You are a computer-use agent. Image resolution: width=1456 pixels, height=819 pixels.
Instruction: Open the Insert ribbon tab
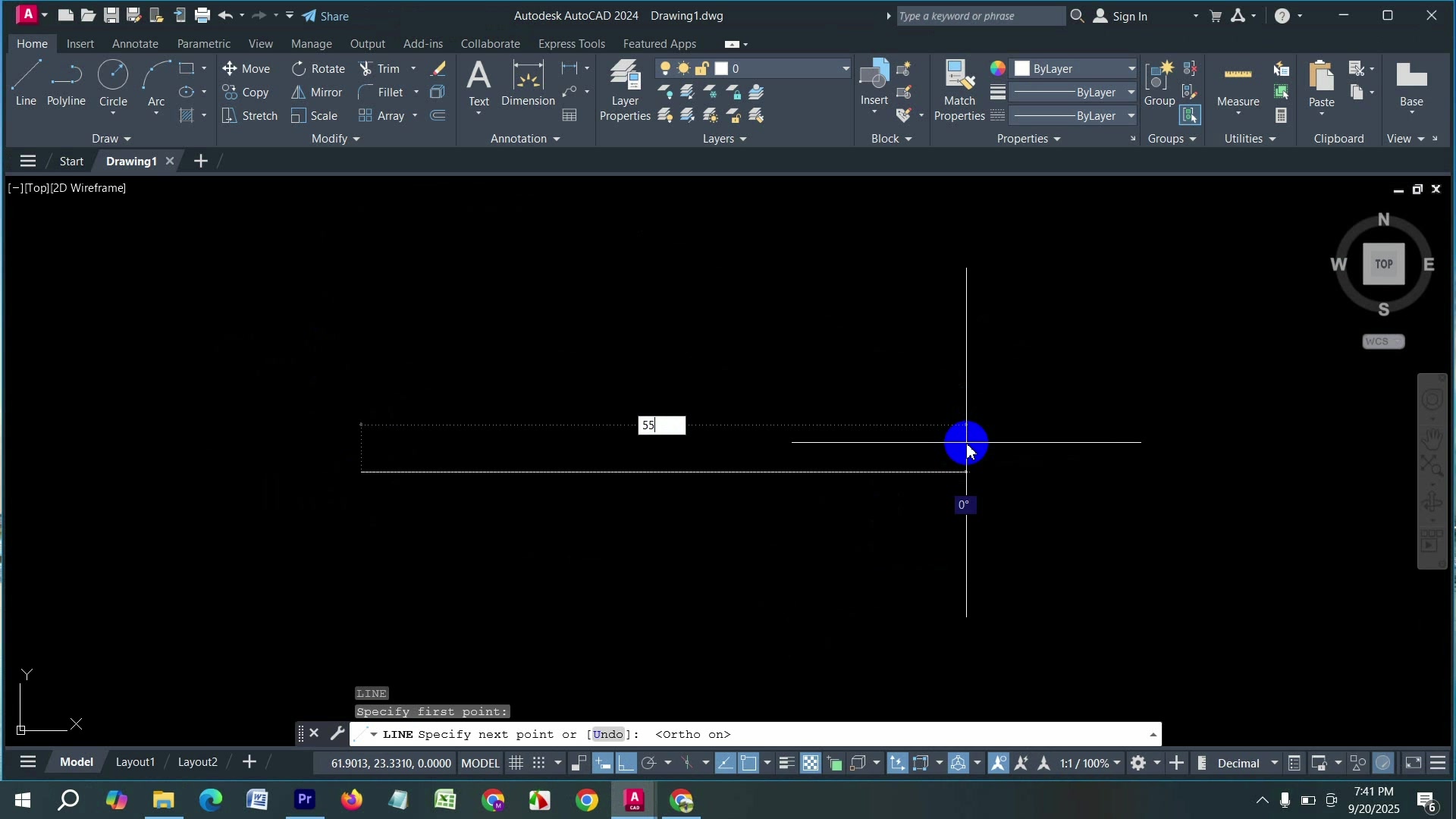tap(80, 44)
